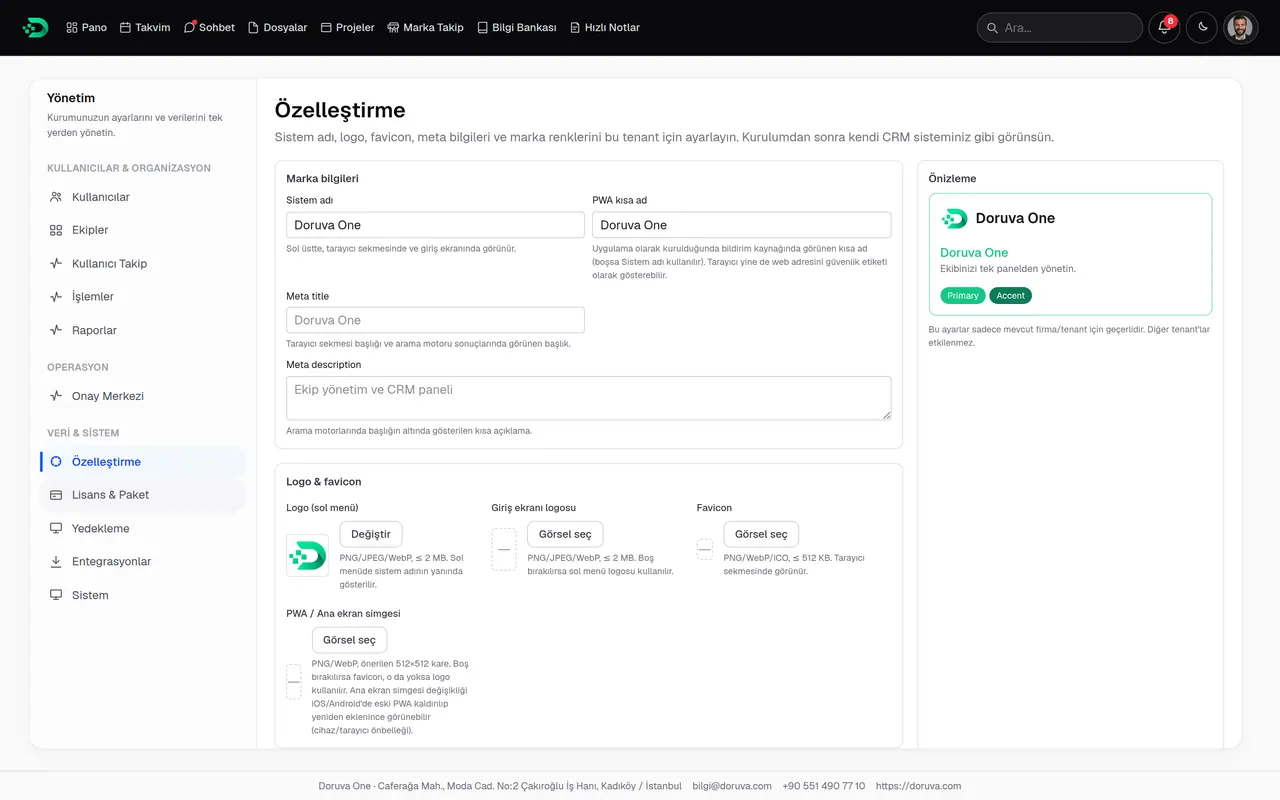Open Bilgi Bankası in top navigation

coord(516,28)
